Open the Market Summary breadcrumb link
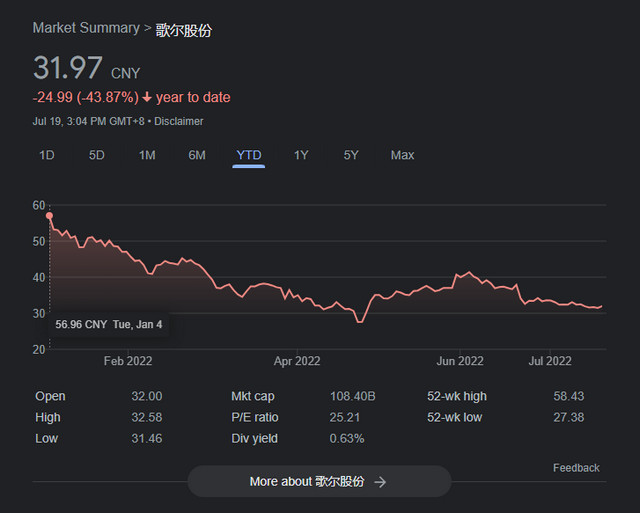Screen dimensions: 640x513 click(86, 28)
